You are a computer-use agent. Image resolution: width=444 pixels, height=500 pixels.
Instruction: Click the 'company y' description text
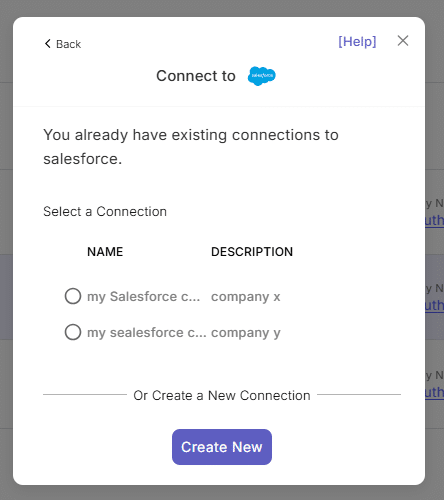coord(246,333)
